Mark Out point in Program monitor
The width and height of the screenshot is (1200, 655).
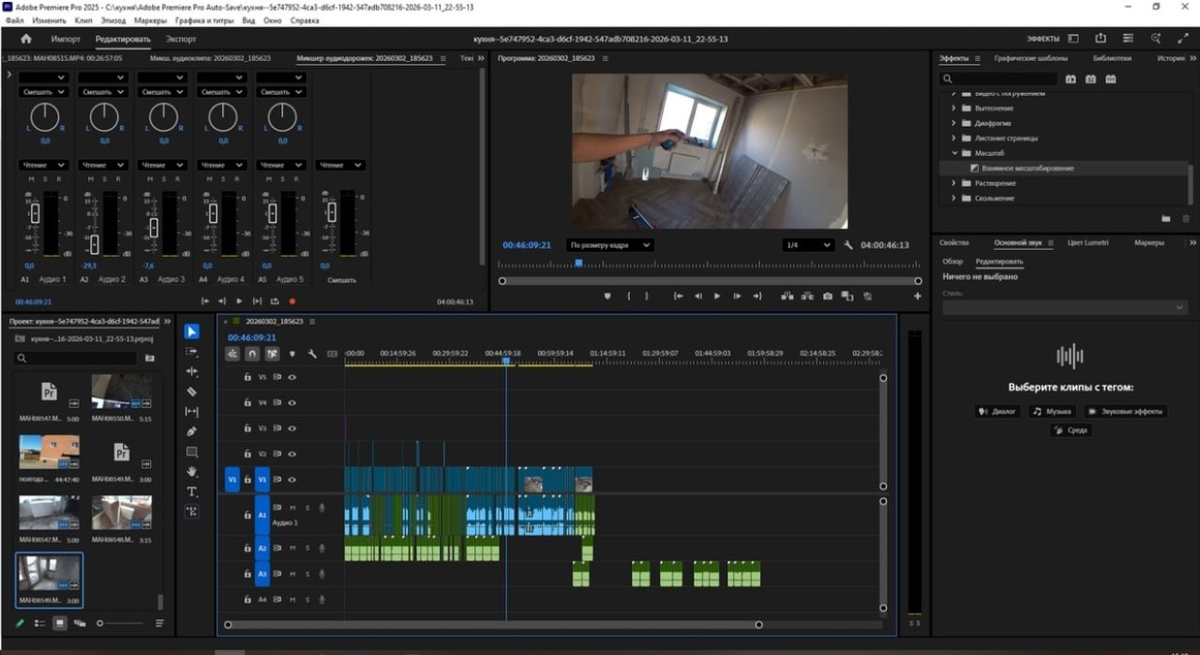(646, 296)
